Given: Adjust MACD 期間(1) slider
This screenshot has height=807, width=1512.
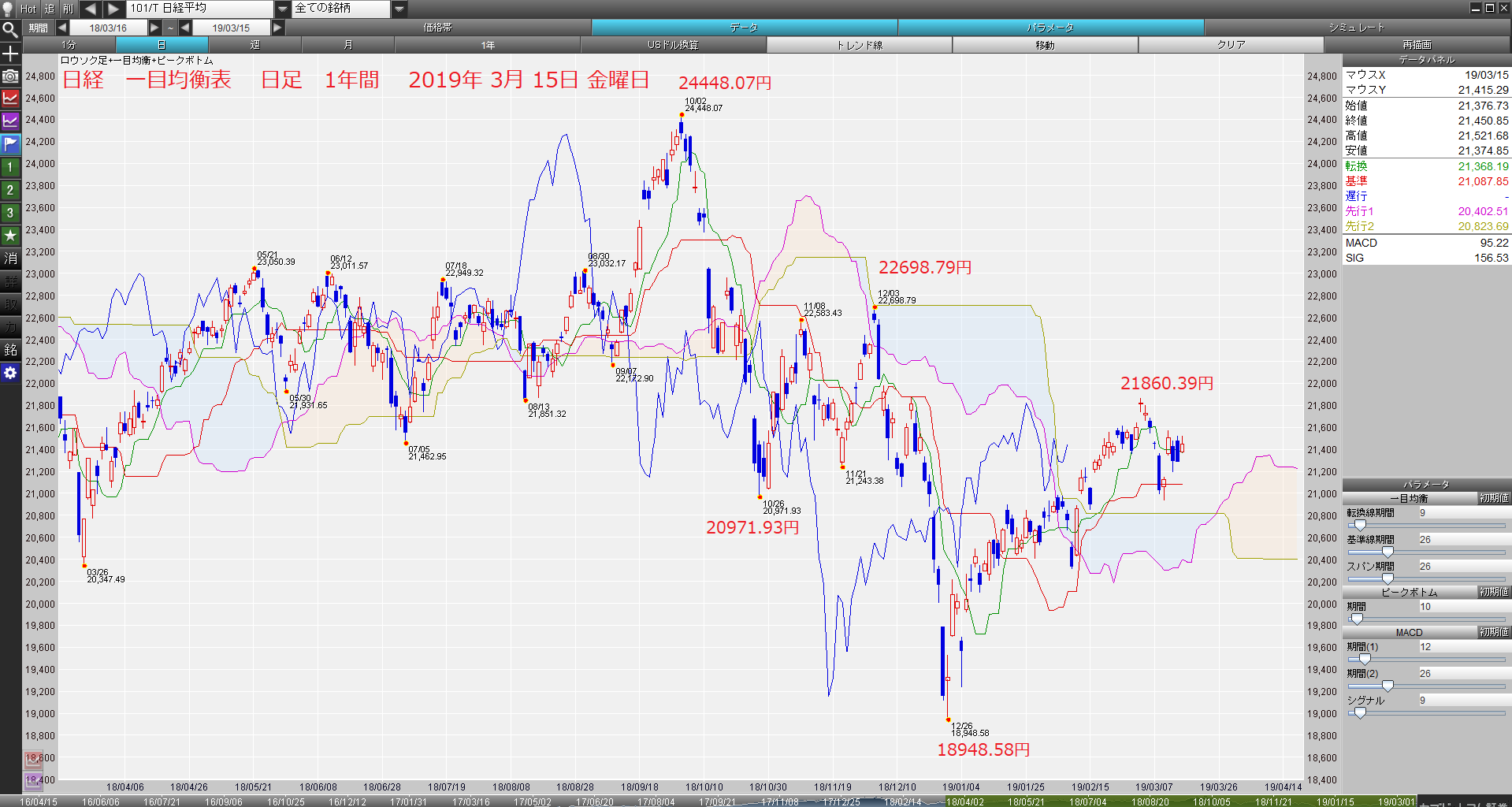Looking at the screenshot, I should 1426,659.
